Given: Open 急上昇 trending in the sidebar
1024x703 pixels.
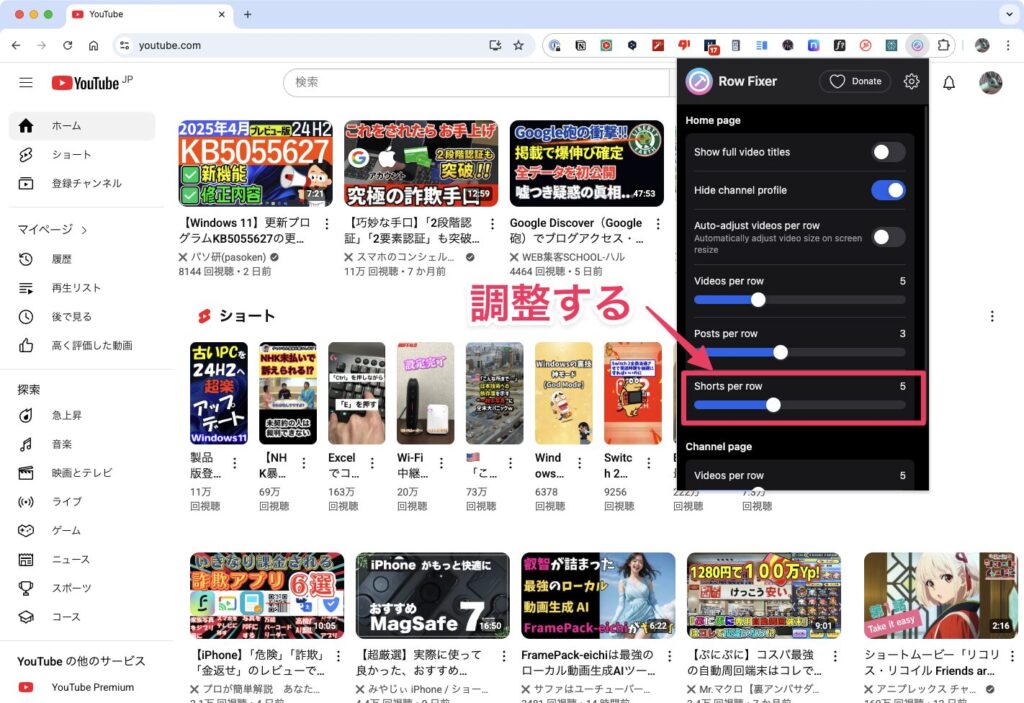Looking at the screenshot, I should (82, 416).
